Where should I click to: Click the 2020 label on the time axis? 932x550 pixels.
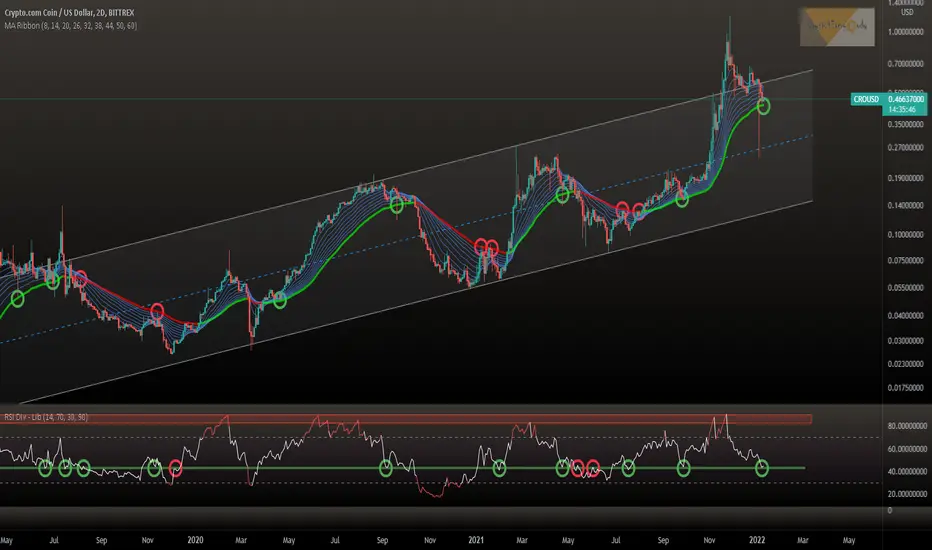195,540
